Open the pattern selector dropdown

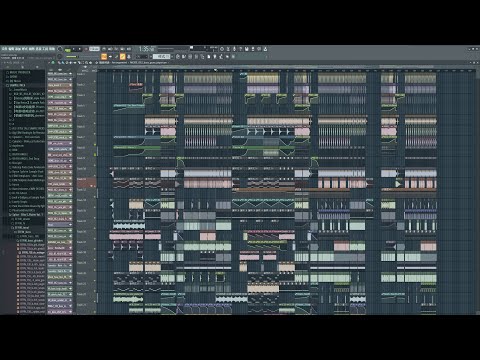coord(161,56)
